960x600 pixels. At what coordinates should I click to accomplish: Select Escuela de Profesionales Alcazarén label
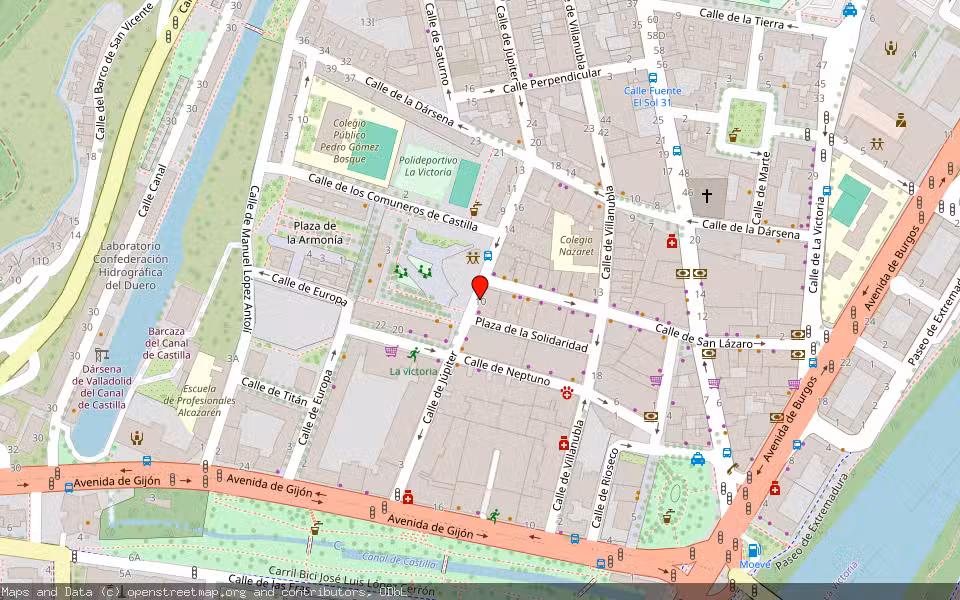click(199, 400)
